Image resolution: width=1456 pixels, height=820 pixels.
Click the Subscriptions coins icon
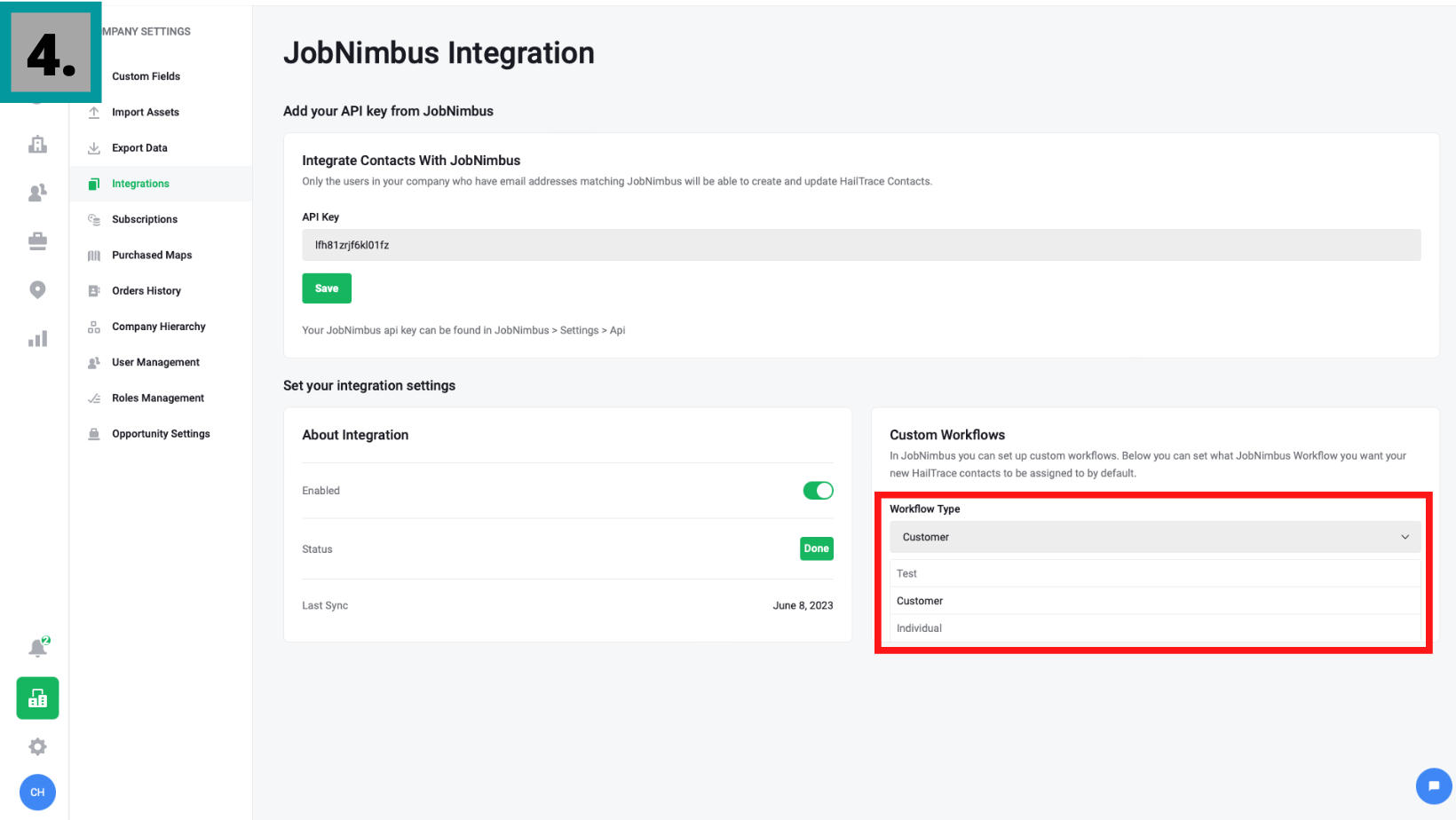(x=94, y=219)
